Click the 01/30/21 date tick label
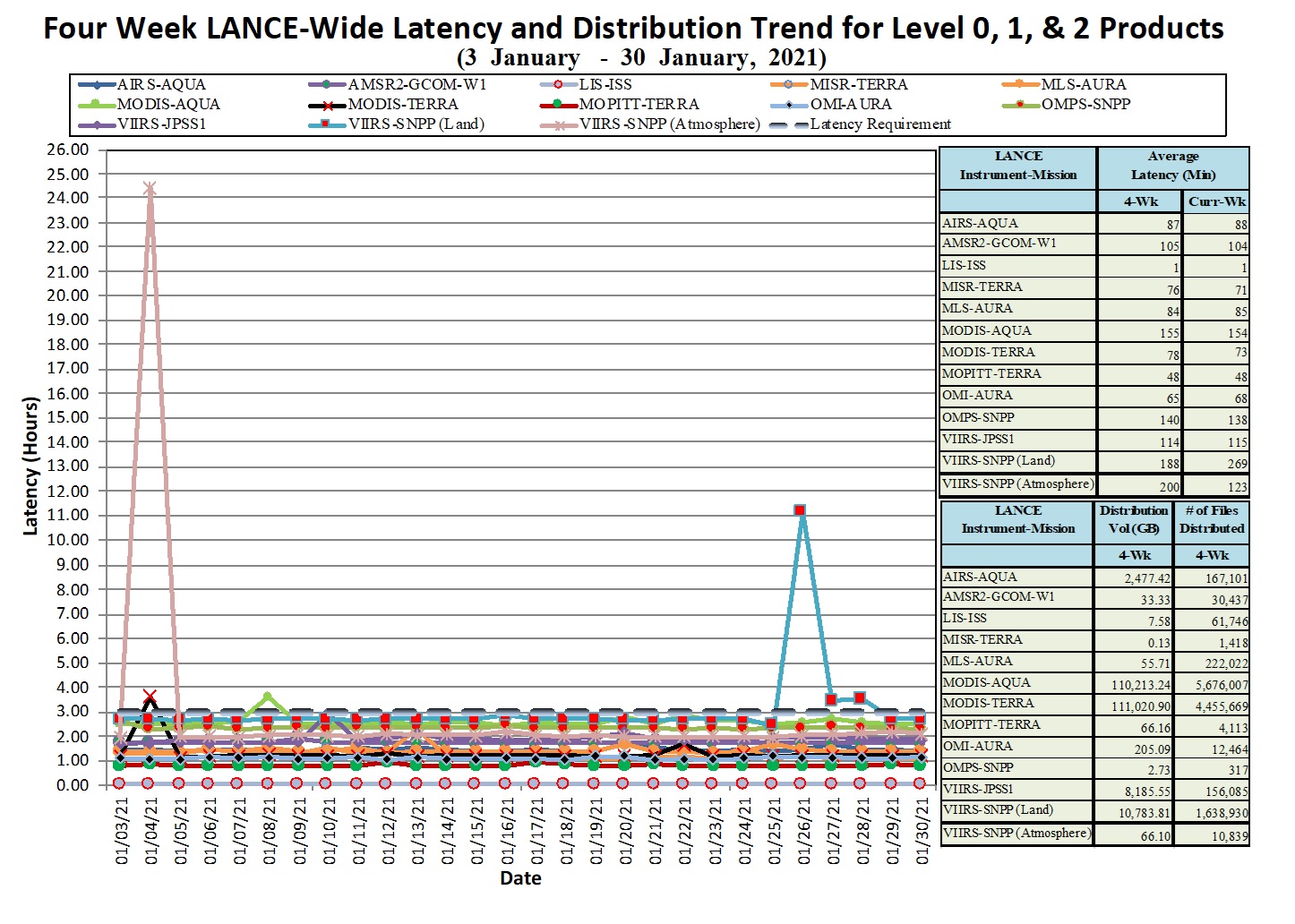This screenshot has height=924, width=1295. [x=922, y=832]
